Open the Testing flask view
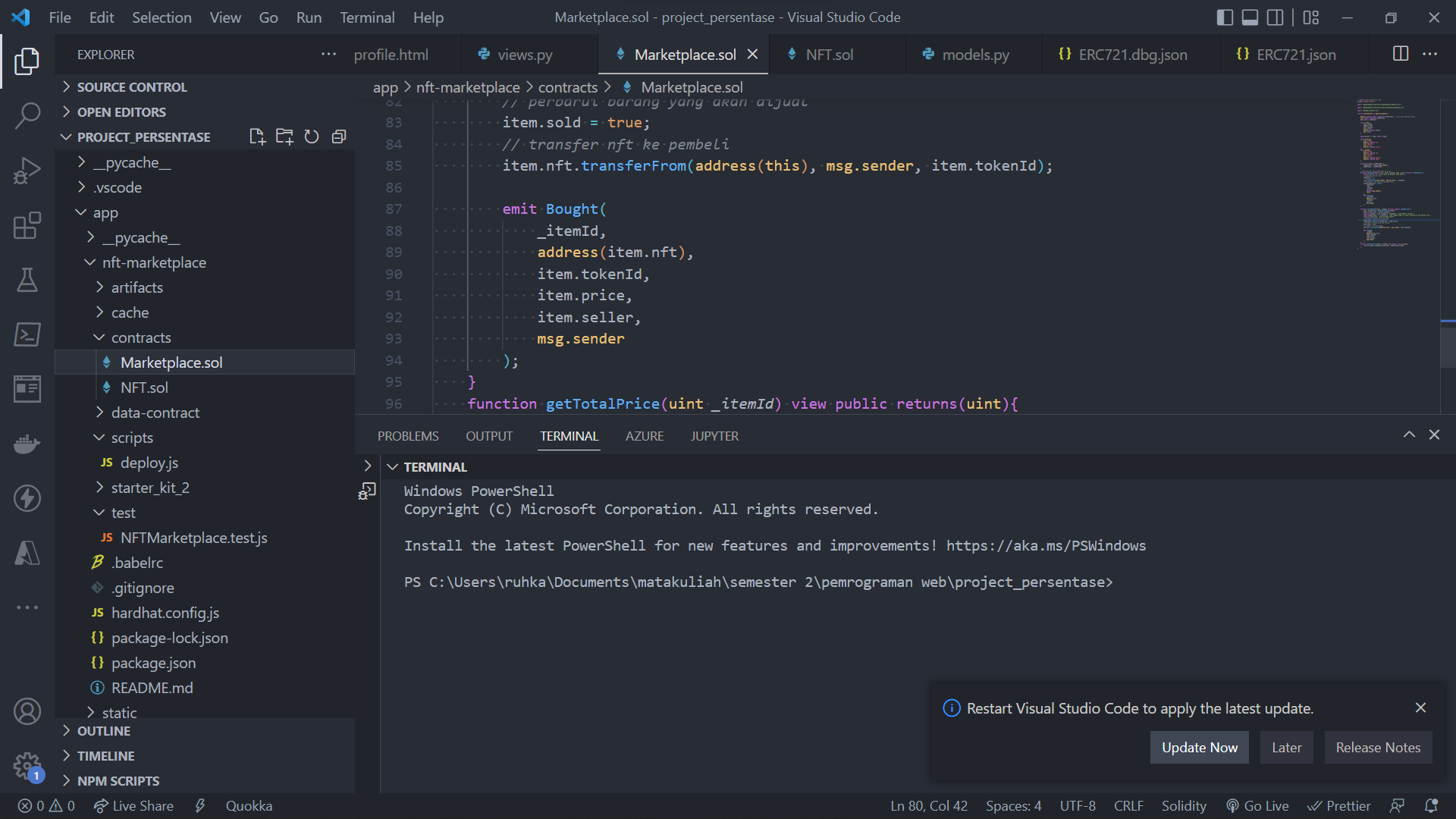The width and height of the screenshot is (1456, 819). click(27, 280)
